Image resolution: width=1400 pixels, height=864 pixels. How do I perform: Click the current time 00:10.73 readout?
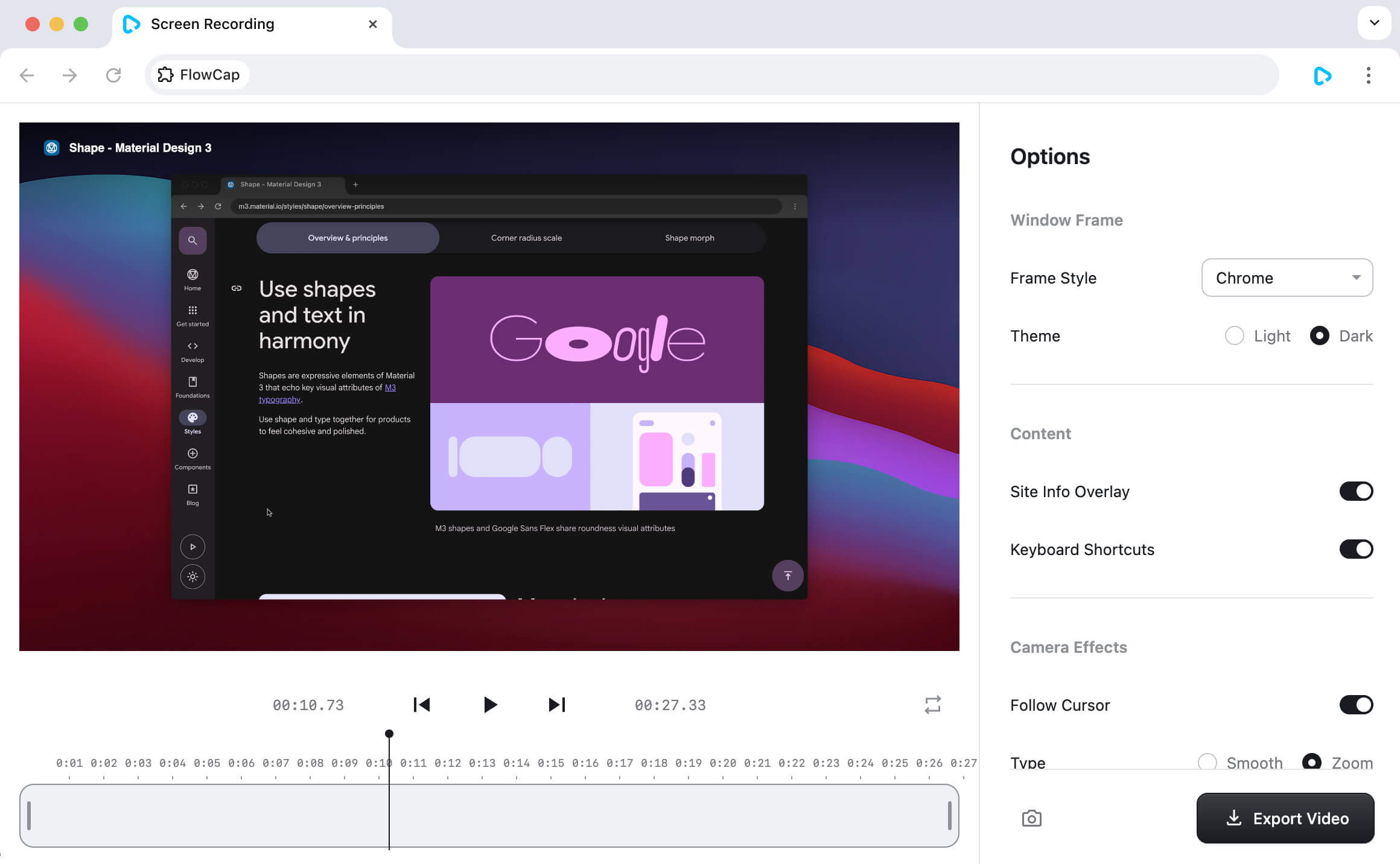point(308,705)
